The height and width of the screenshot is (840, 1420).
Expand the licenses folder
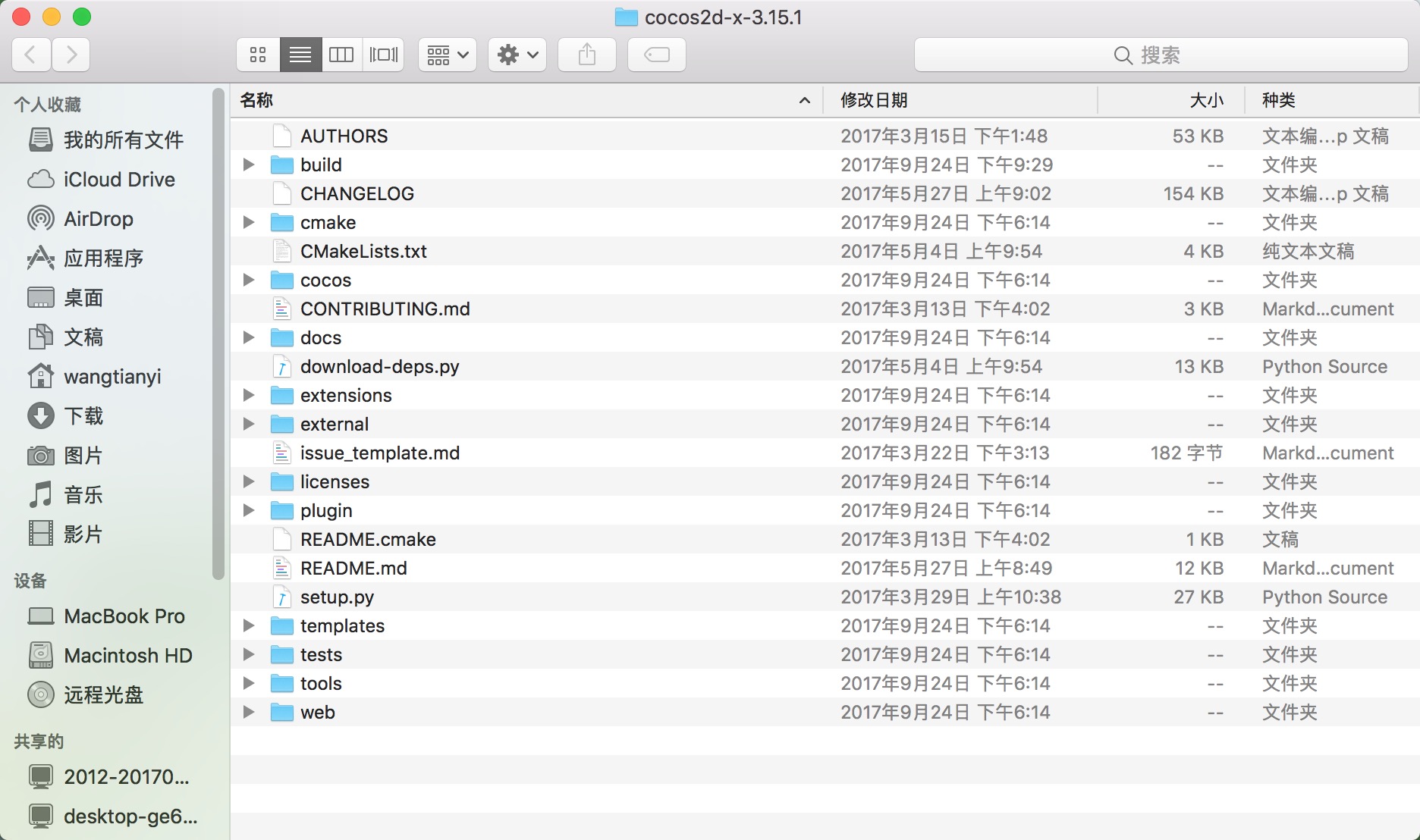point(248,481)
